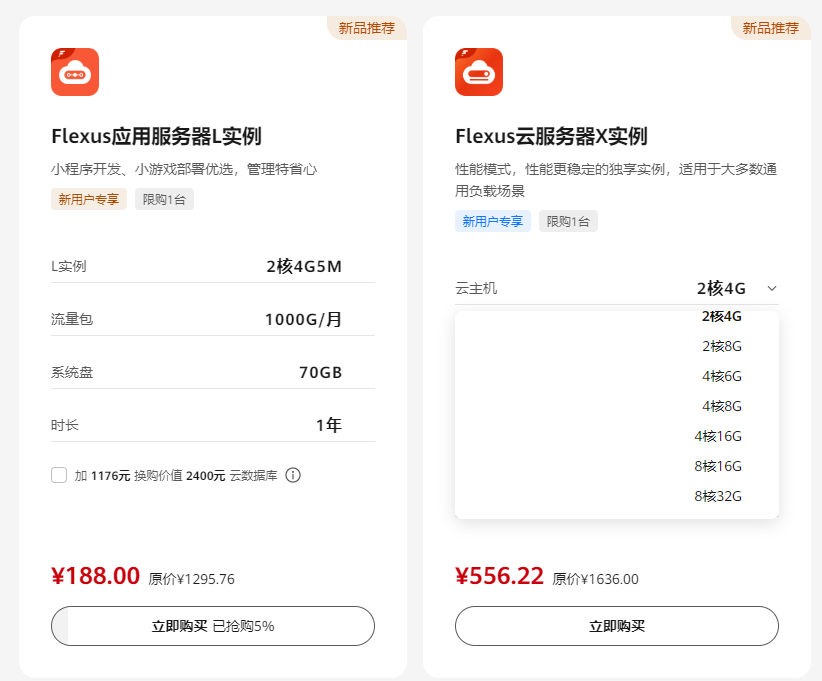Click 限购1台 tag on L实例 card

click(x=164, y=199)
